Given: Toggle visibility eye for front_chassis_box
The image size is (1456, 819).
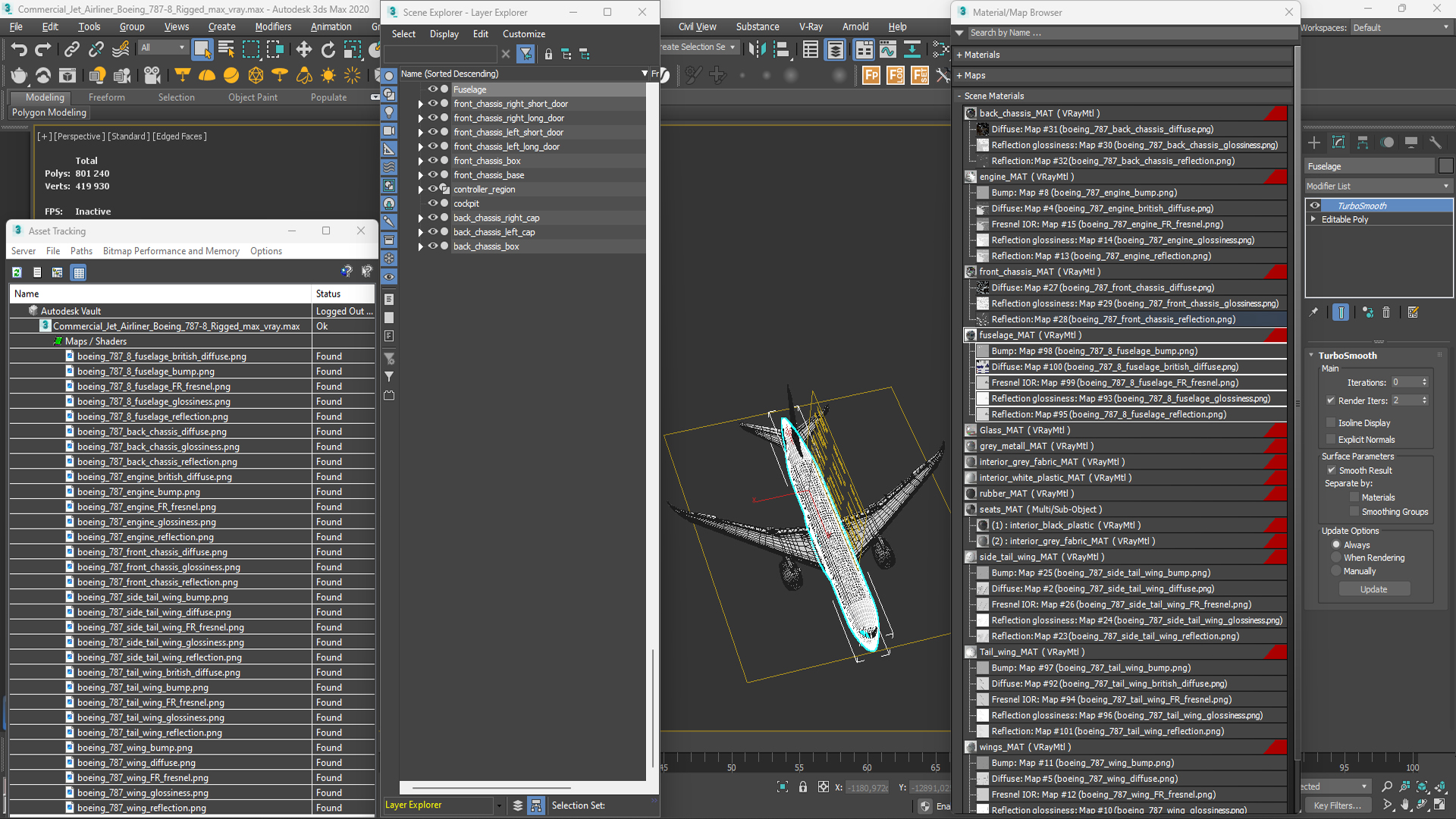Looking at the screenshot, I should [433, 160].
